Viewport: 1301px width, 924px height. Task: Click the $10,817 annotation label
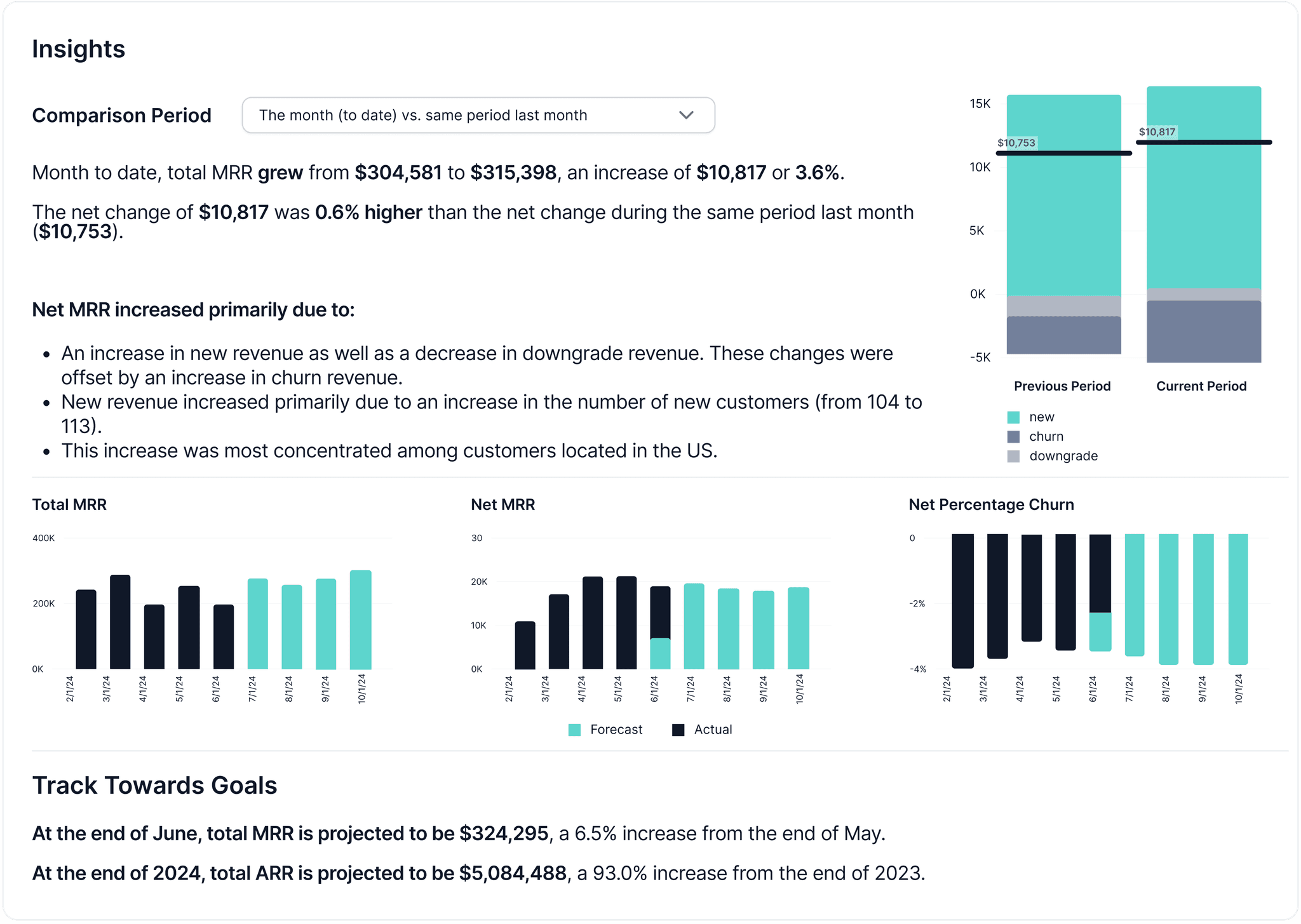pos(1157,131)
